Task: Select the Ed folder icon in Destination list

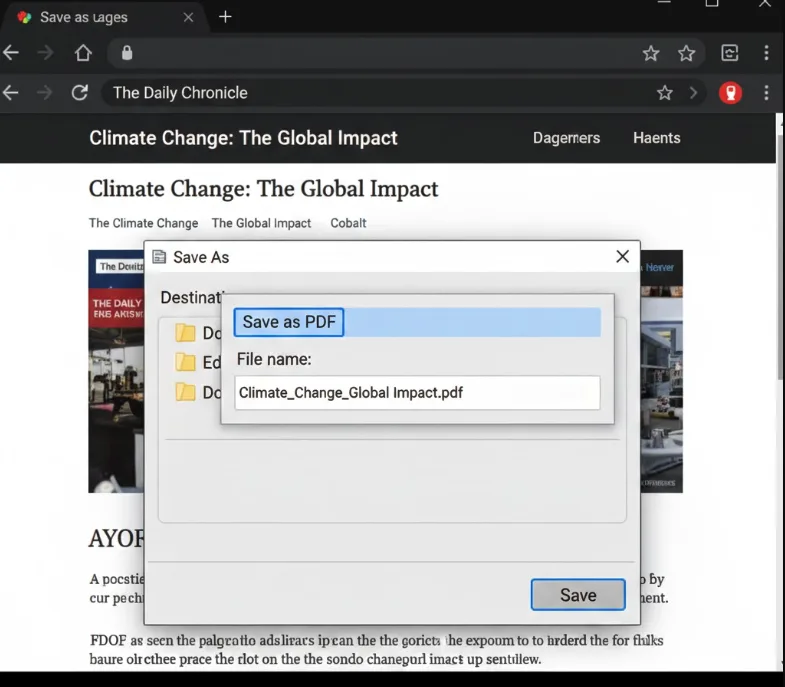Action: coord(185,362)
